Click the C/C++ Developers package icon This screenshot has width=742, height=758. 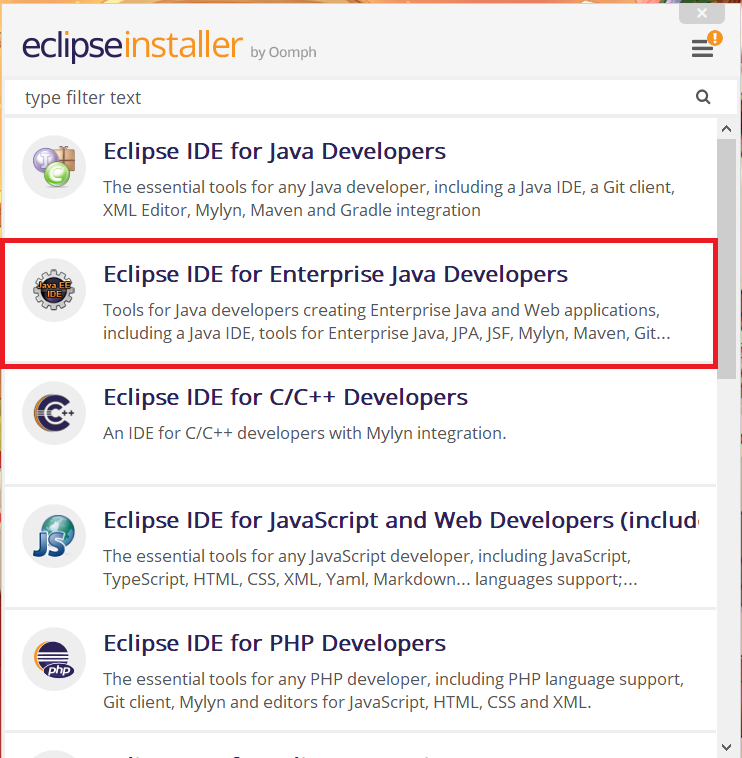[x=54, y=413]
